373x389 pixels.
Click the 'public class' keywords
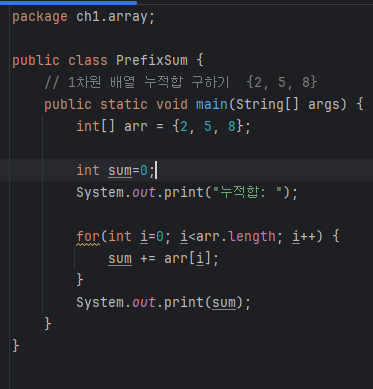tap(60, 61)
